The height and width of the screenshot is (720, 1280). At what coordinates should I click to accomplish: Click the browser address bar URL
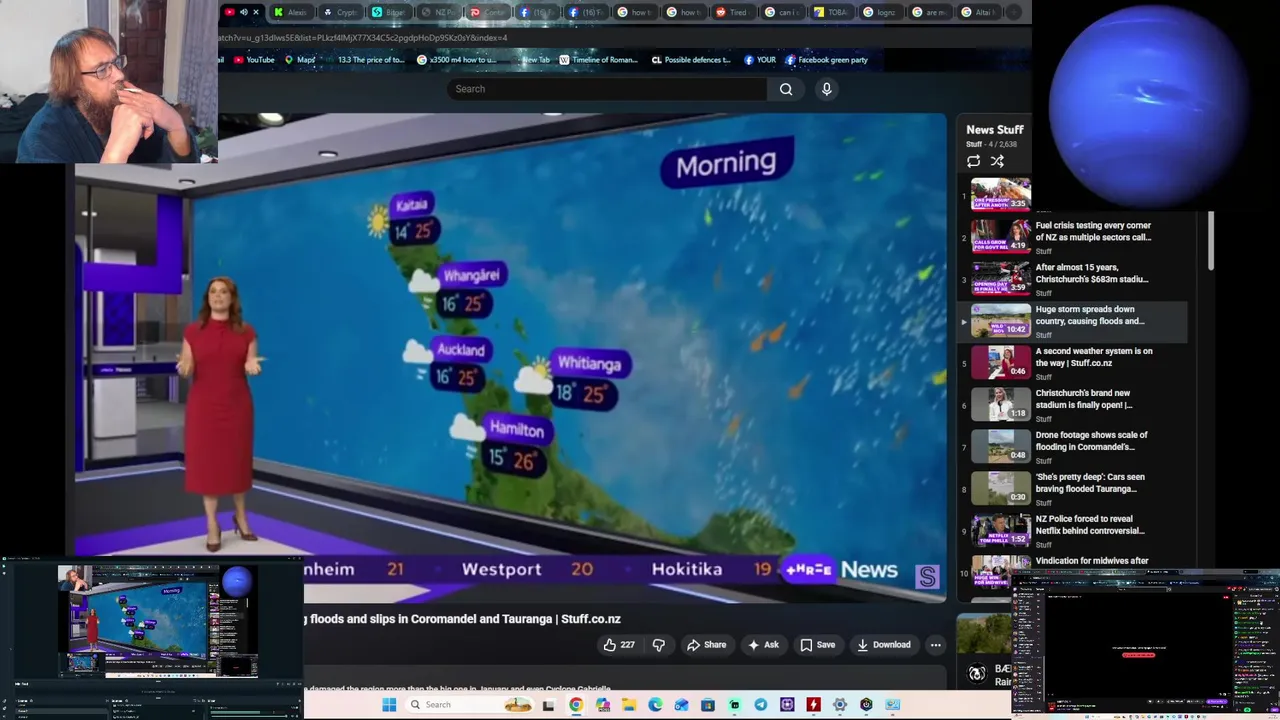[x=362, y=38]
